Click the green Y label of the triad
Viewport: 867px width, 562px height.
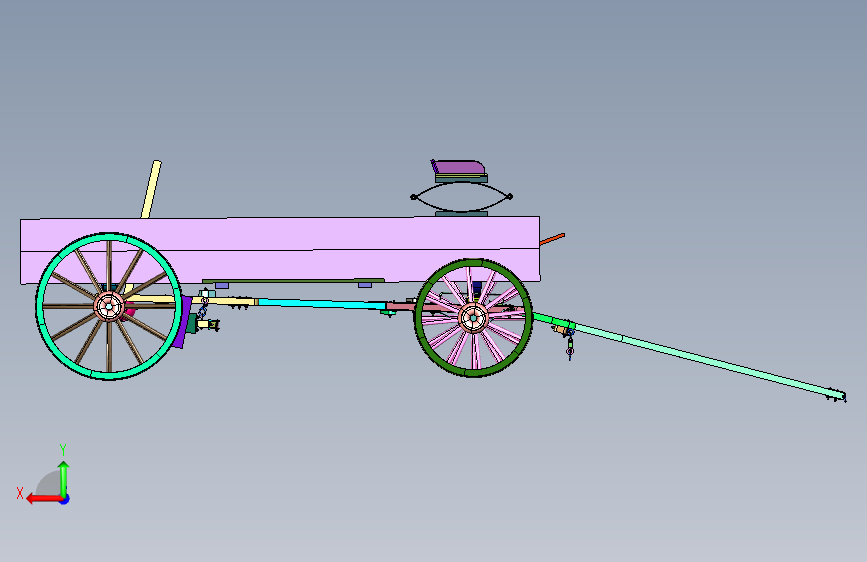(x=63, y=450)
